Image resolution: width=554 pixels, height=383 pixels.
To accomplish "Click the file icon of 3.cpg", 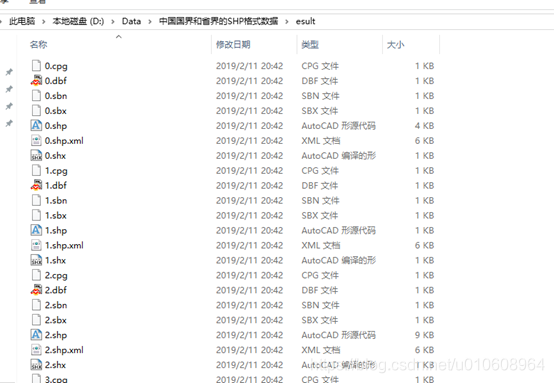I will (36, 379).
